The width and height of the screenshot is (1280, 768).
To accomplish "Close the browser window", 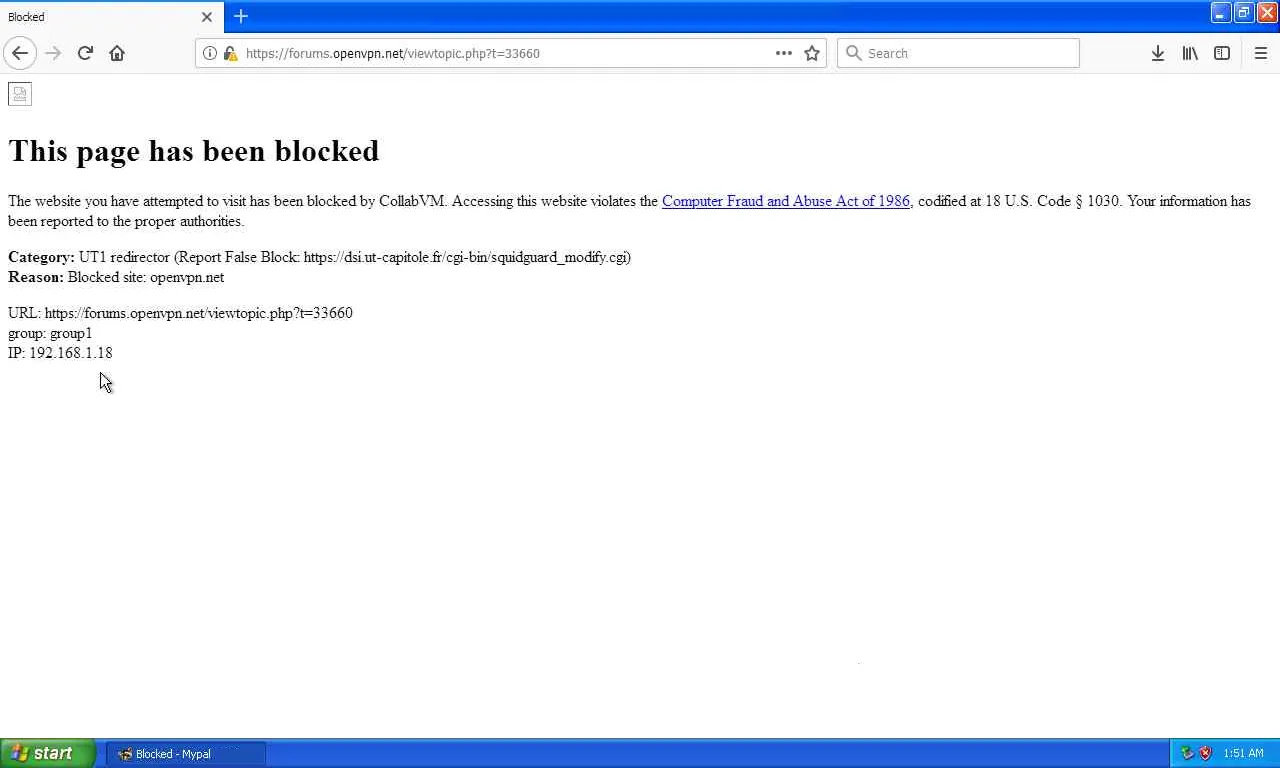I will 1266,13.
